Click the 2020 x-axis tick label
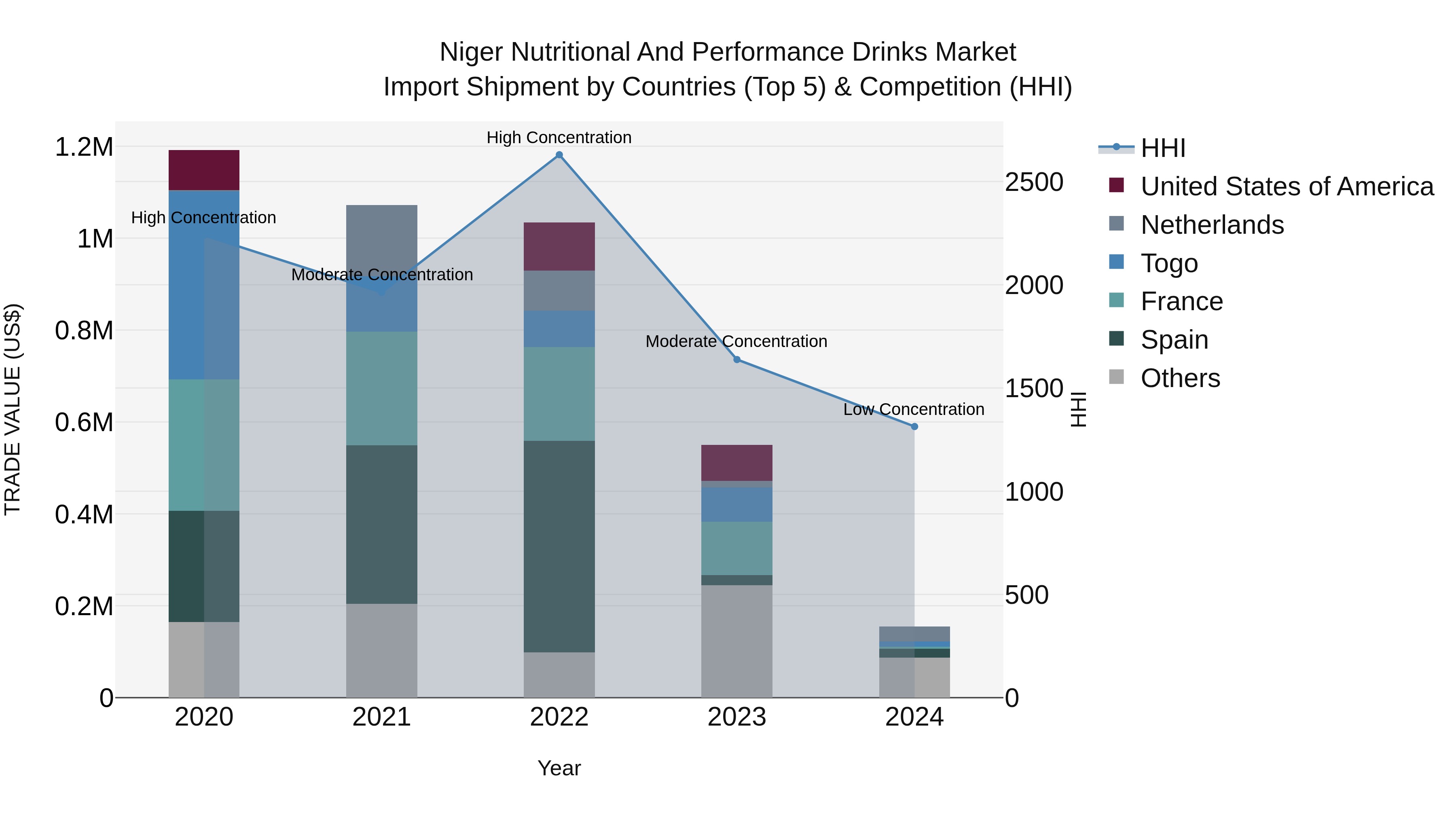1456x819 pixels. click(204, 717)
